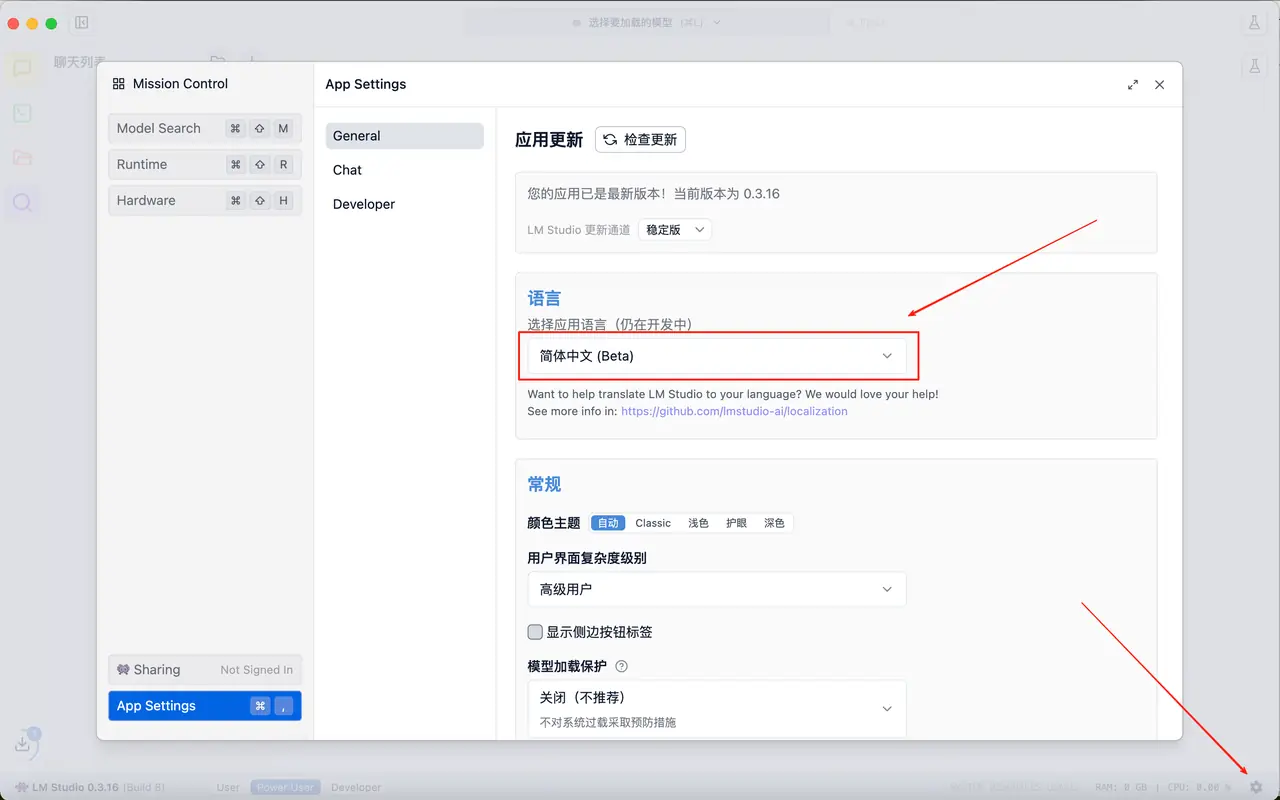Switch to Power User mode in status bar
This screenshot has width=1280, height=800.
(285, 788)
